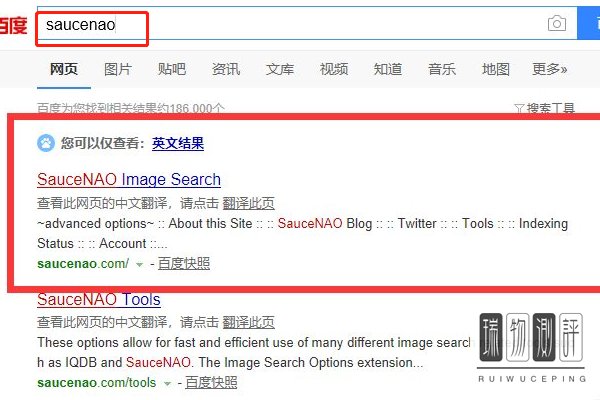Click the 英文结果 link
The image size is (600, 400).
coord(178,144)
